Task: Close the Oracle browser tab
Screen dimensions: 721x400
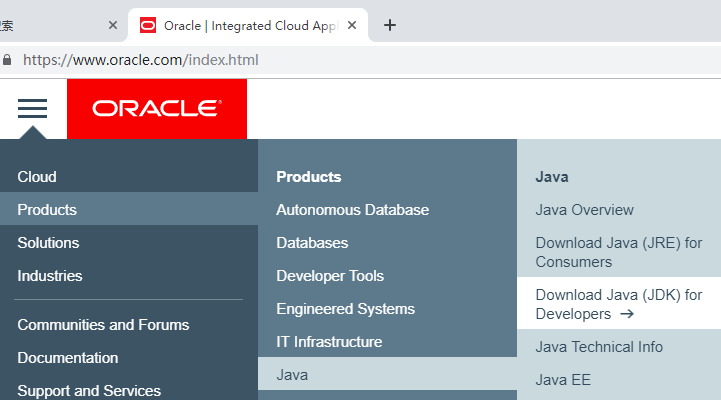Action: 352,25
